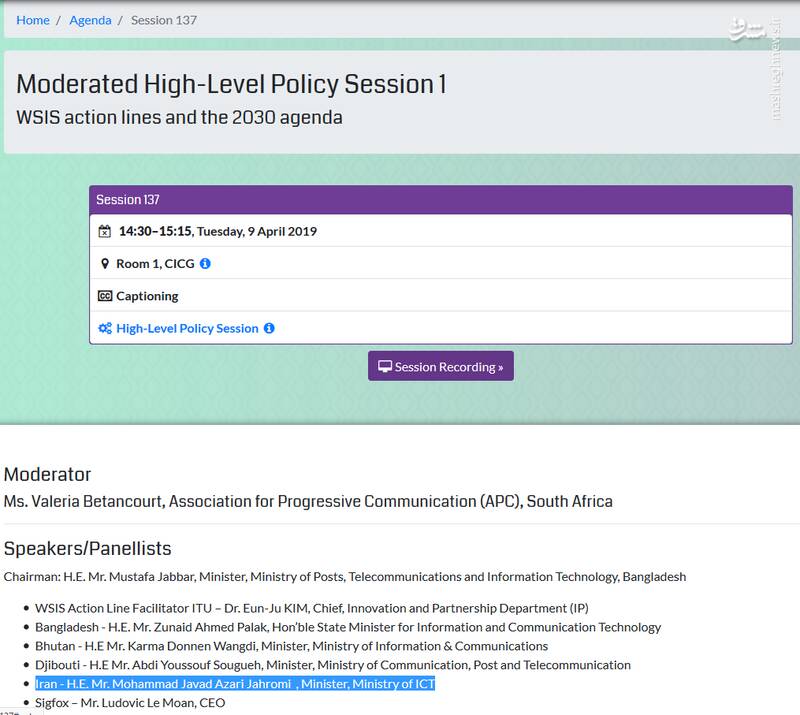Click the Room 1, CICG text

(x=155, y=264)
